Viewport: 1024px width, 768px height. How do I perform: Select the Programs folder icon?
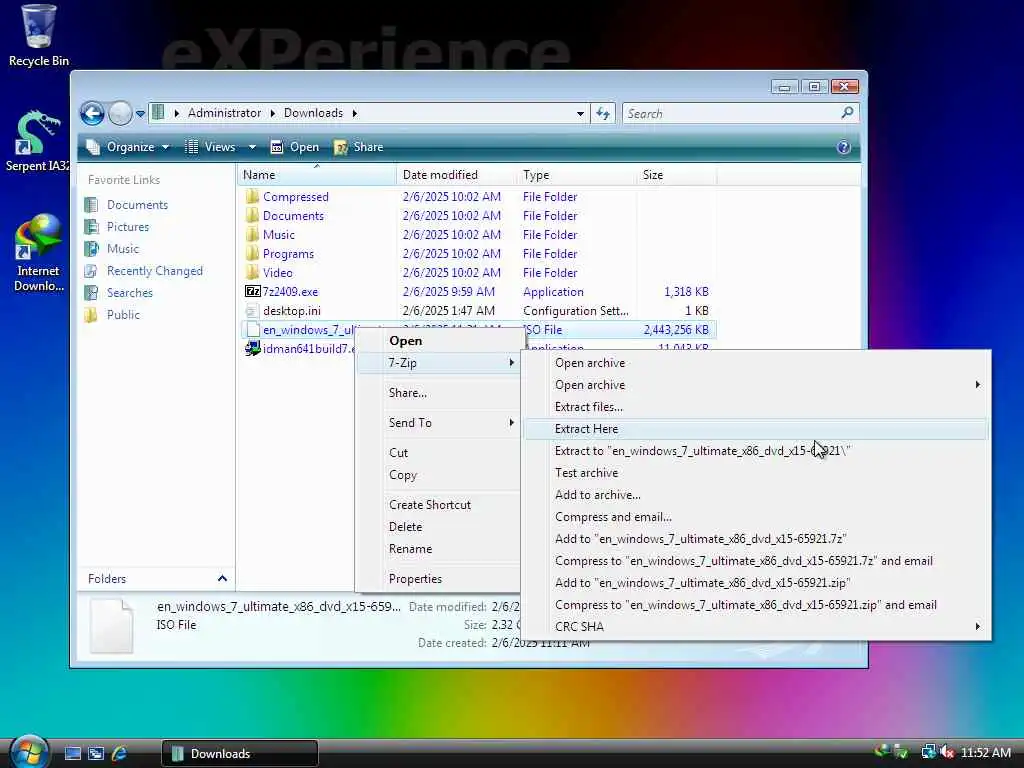(252, 253)
